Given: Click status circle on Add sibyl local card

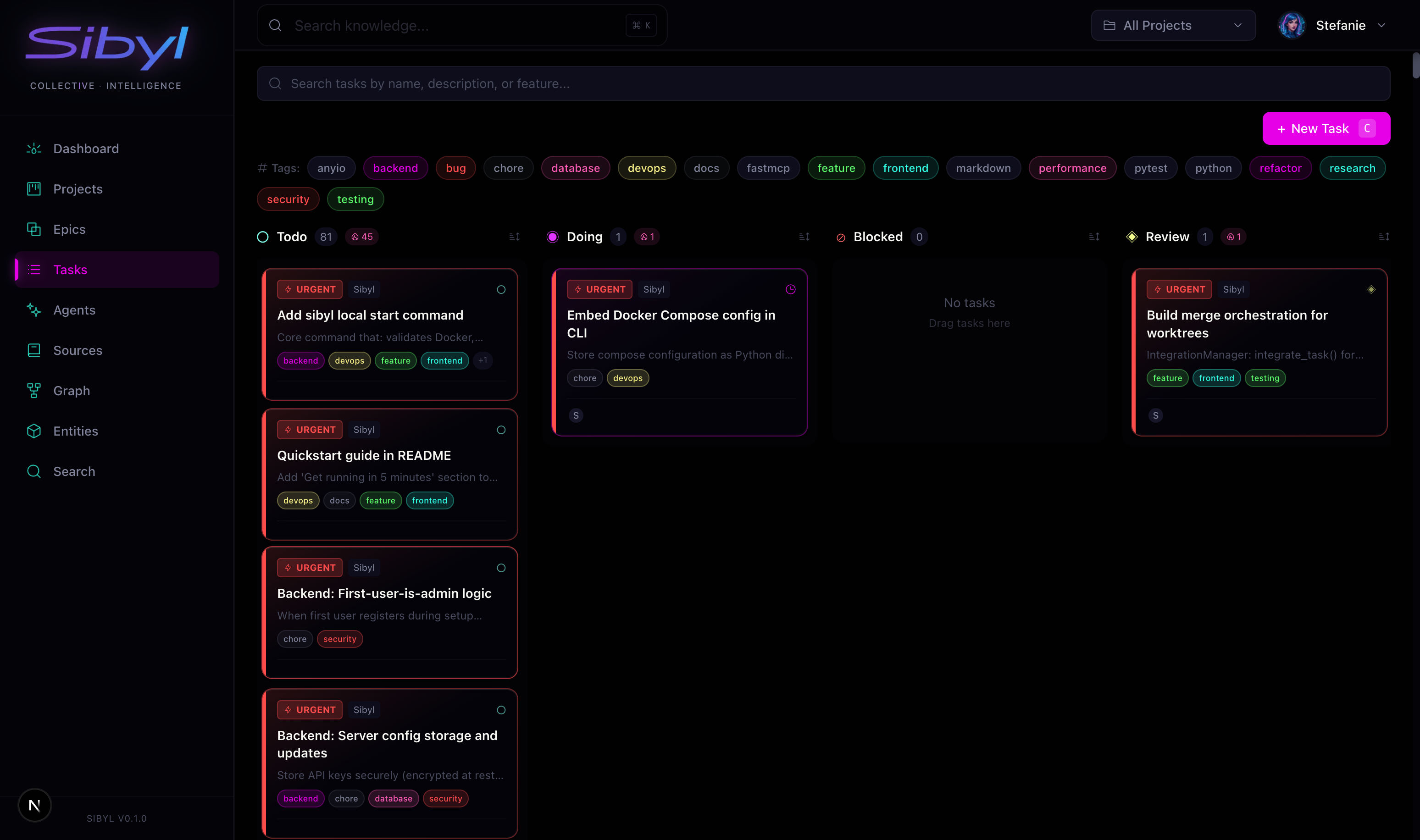Looking at the screenshot, I should [501, 290].
